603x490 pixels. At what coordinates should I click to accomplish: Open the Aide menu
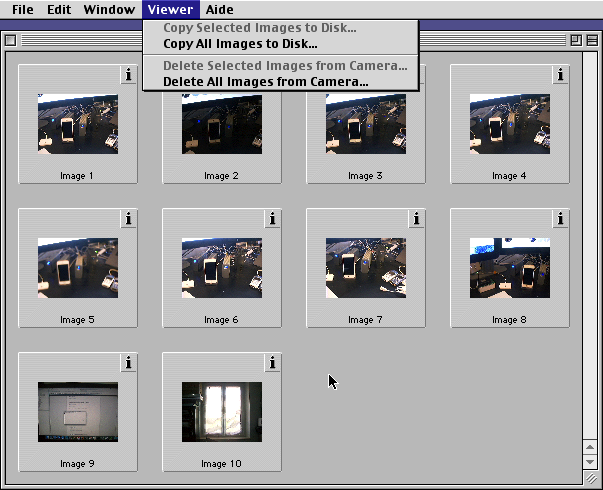click(219, 9)
